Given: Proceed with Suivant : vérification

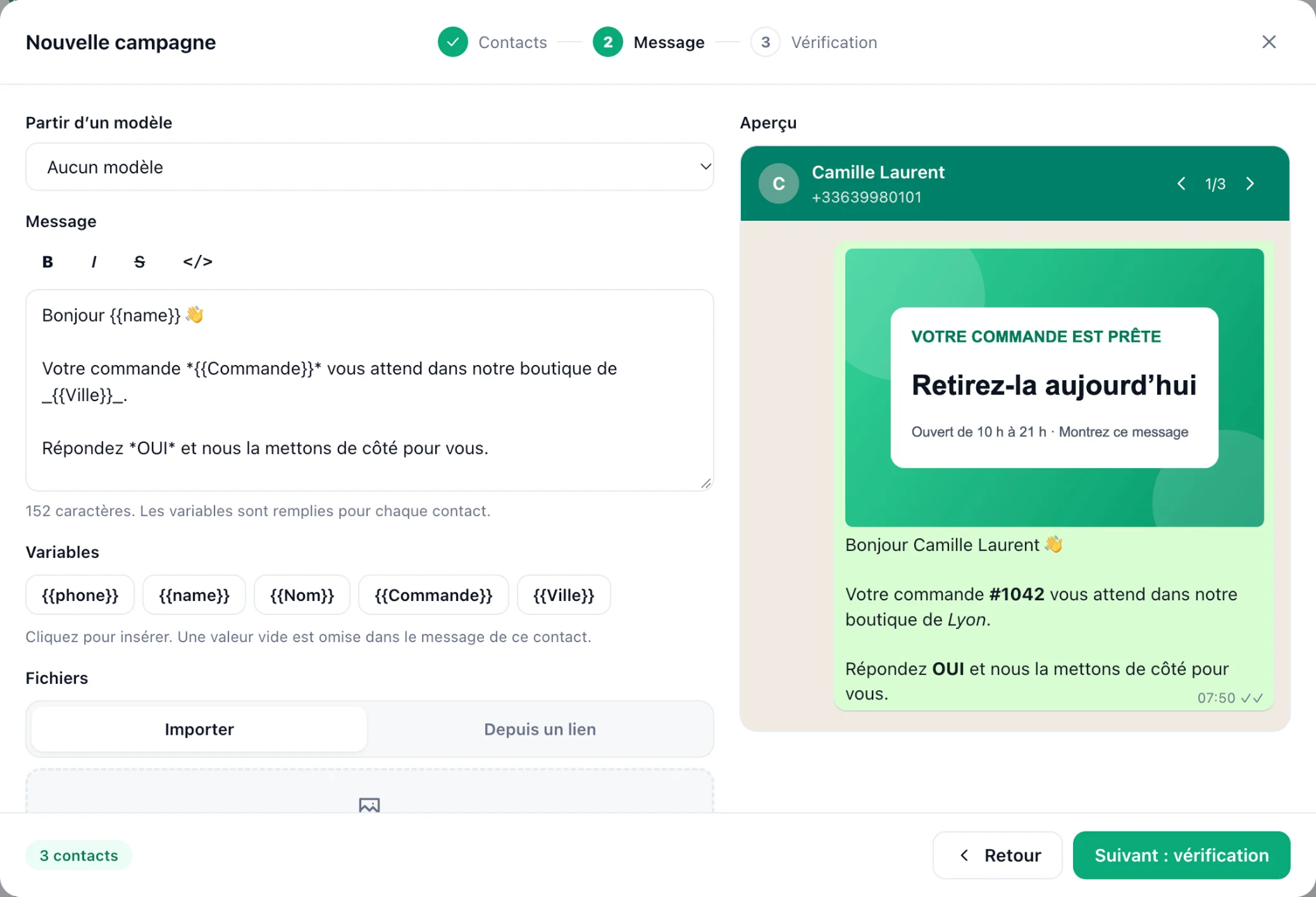Looking at the screenshot, I should coord(1181,855).
